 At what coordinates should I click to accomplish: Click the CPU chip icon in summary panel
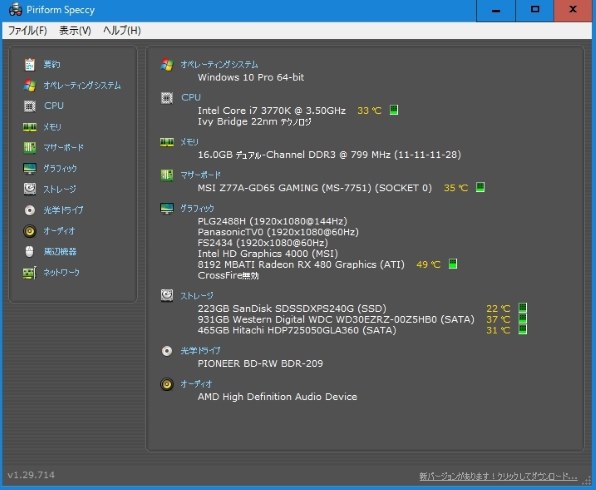(167, 98)
